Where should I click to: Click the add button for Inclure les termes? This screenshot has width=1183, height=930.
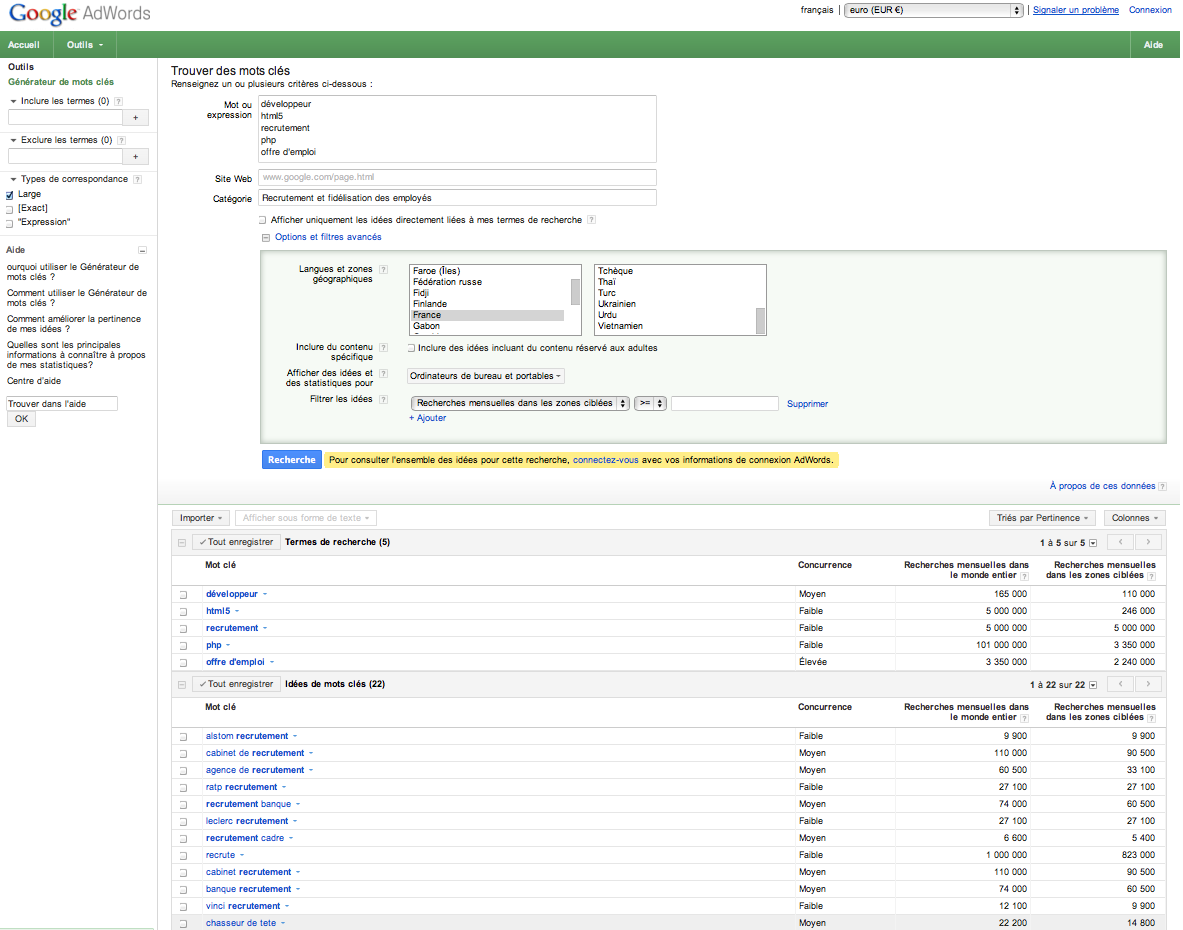(136, 118)
